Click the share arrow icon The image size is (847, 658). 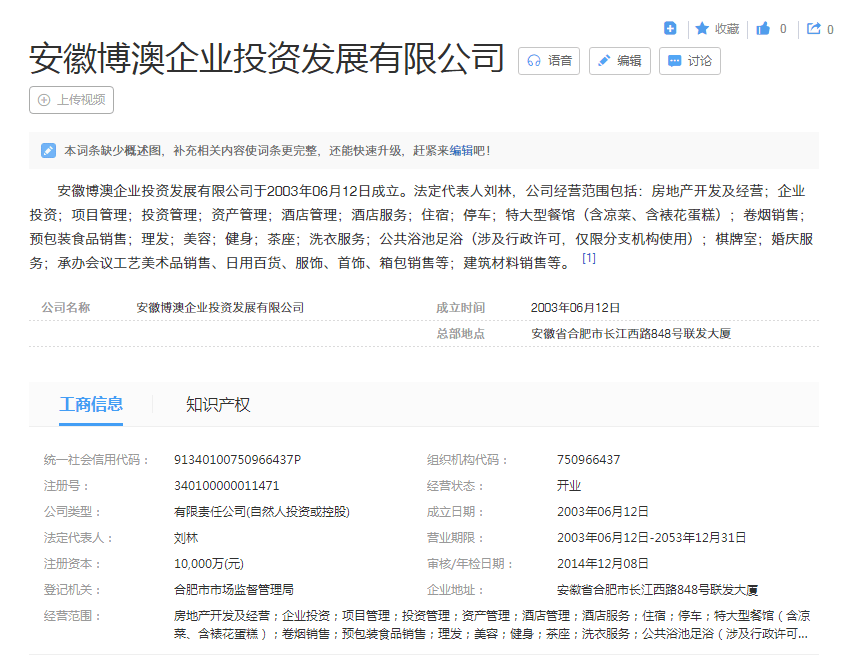(x=813, y=29)
